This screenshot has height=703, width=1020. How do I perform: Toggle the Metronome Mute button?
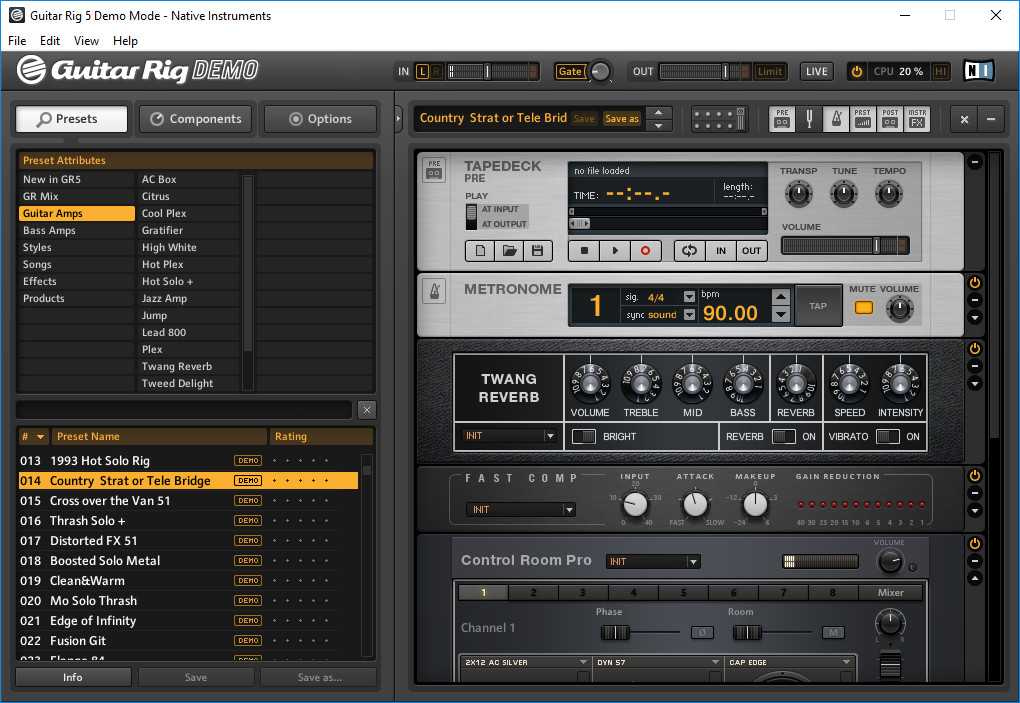pos(862,308)
